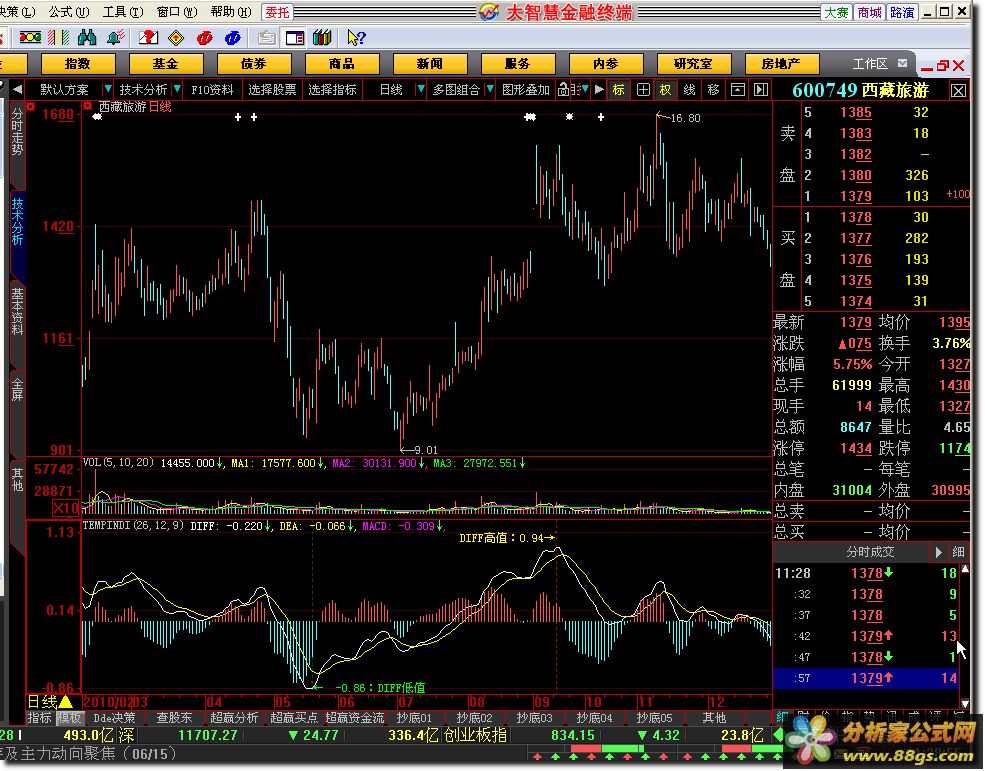Viewport: 985px width, 771px height.
Task: Click the 路演 link button
Action: click(x=902, y=12)
